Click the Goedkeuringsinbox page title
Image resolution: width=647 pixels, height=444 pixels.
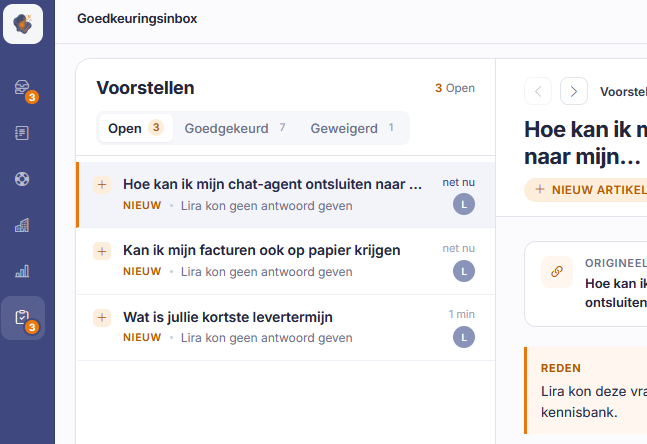pyautogui.click(x=137, y=19)
